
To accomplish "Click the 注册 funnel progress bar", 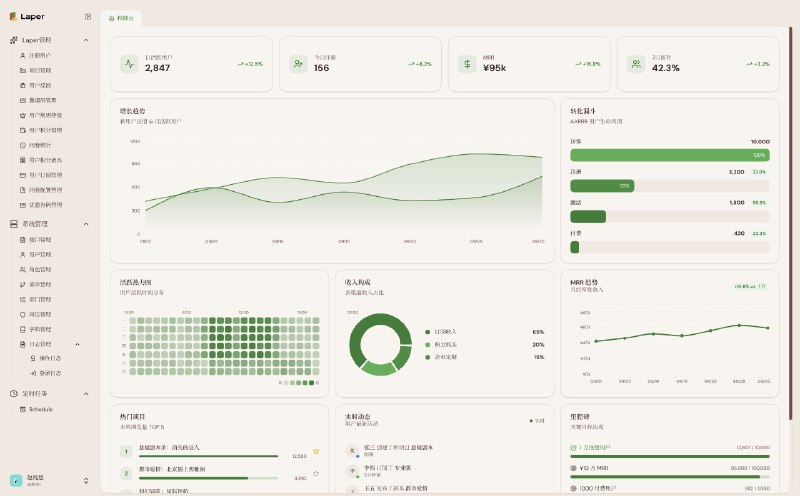I will [669, 186].
